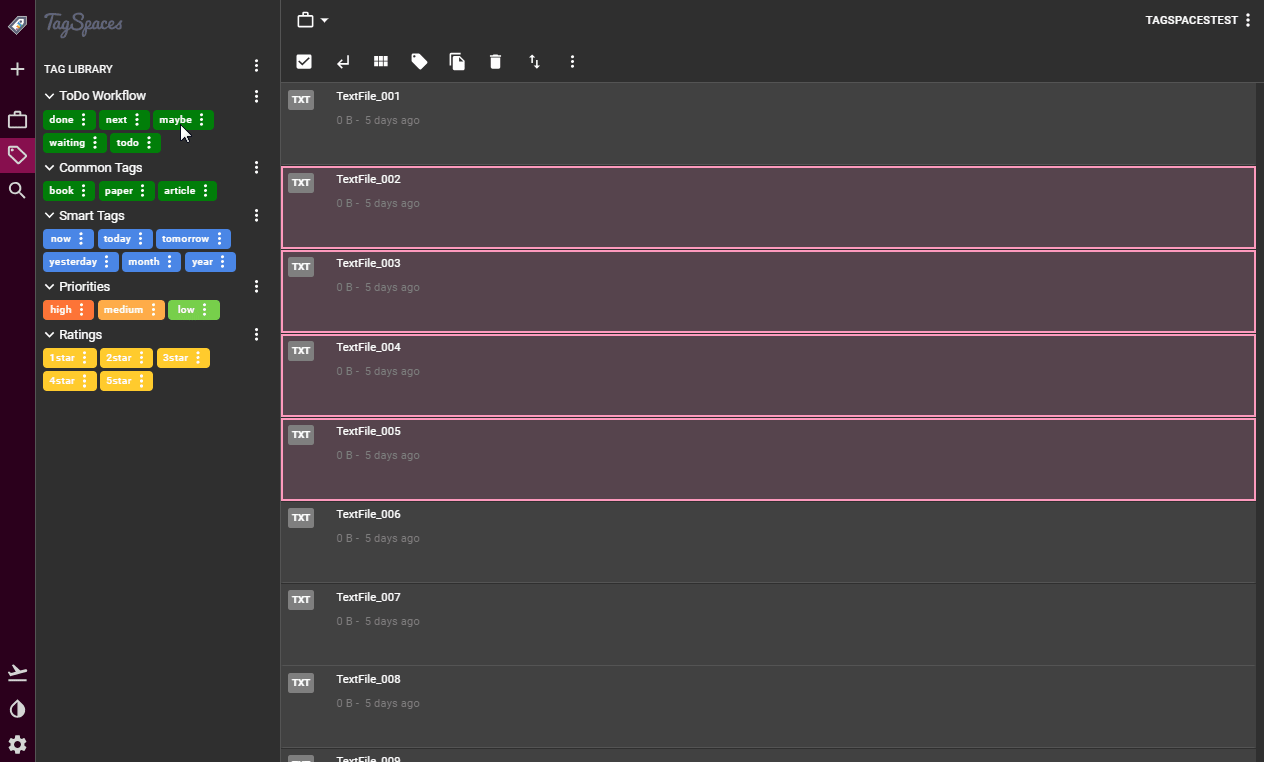Screen dimensions: 1264x762
Task: Open menu dots on 'today' tag
Action: 141,239
